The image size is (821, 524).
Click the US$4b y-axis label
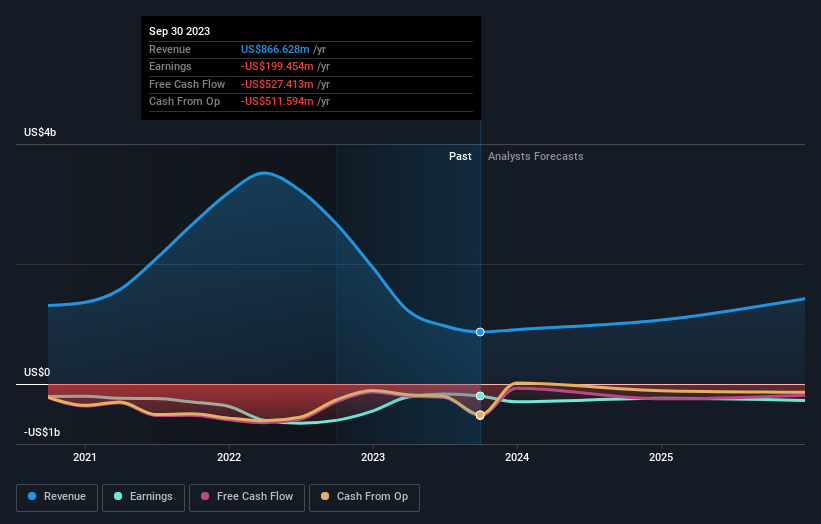click(x=40, y=132)
